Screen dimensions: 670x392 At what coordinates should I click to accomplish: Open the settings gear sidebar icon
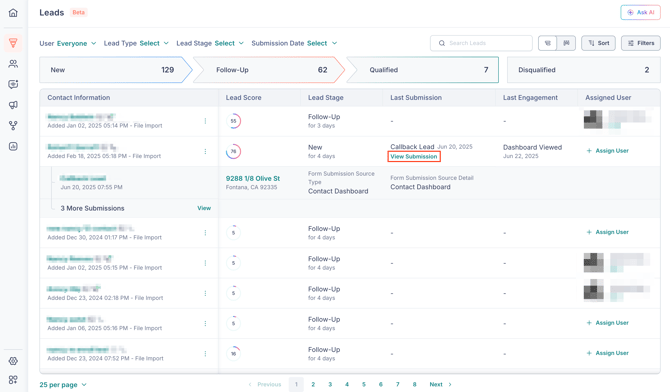[x=13, y=361]
